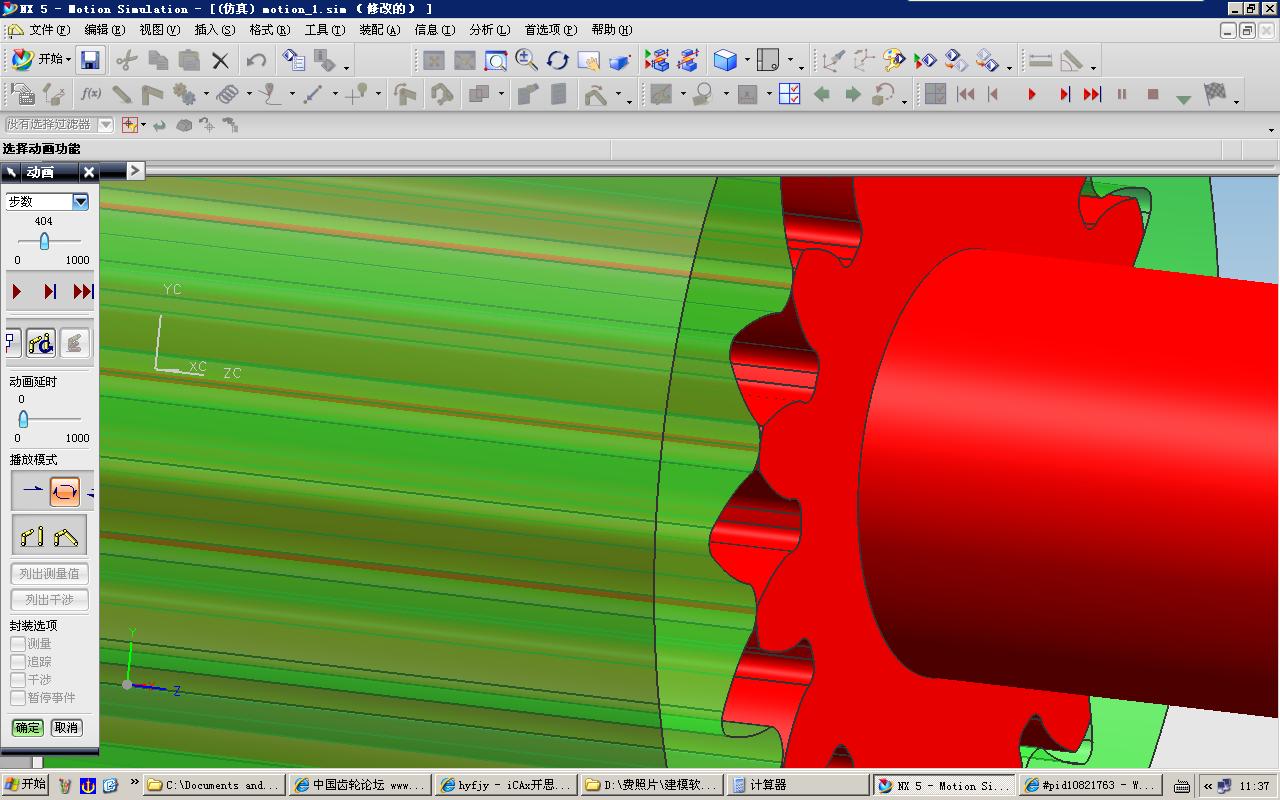Viewport: 1280px width, 800px height.
Task: Expand the blue cube rendering style arrow
Action: point(747,61)
